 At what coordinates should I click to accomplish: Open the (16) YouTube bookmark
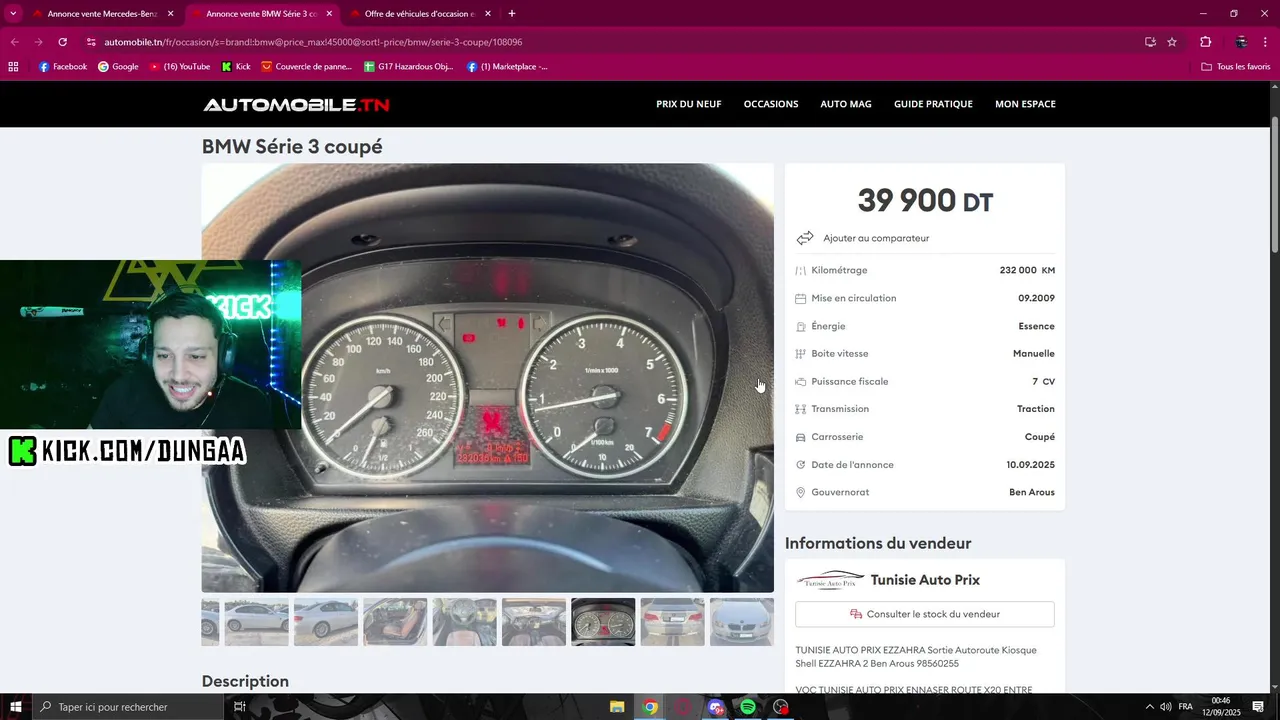click(x=180, y=67)
